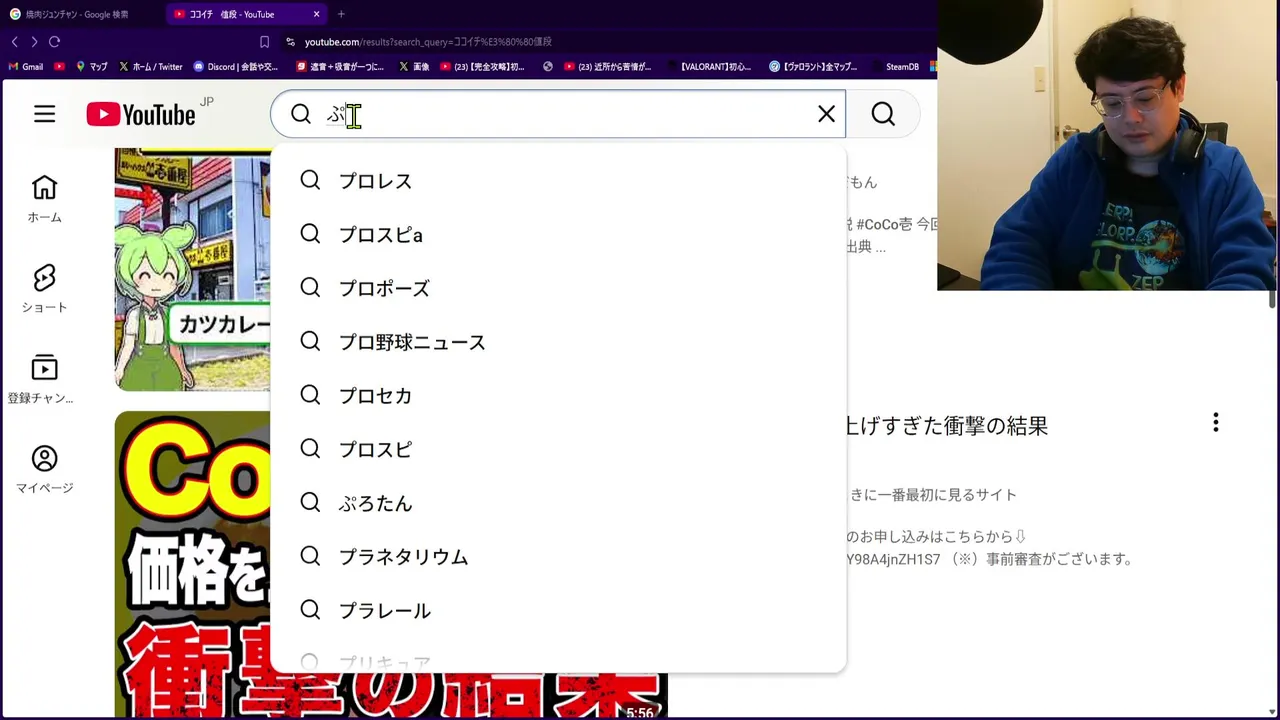Open マップ bookmark
1280x720 pixels.
pos(91,67)
